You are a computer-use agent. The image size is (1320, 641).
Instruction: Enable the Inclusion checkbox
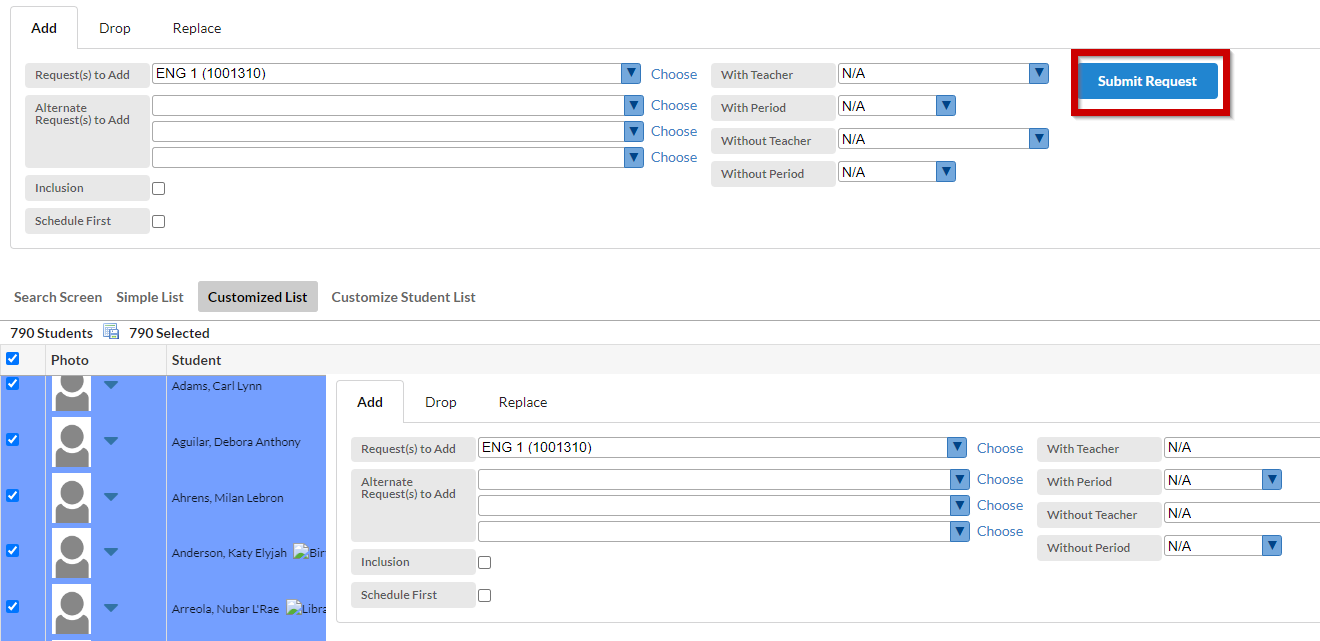pyautogui.click(x=157, y=187)
